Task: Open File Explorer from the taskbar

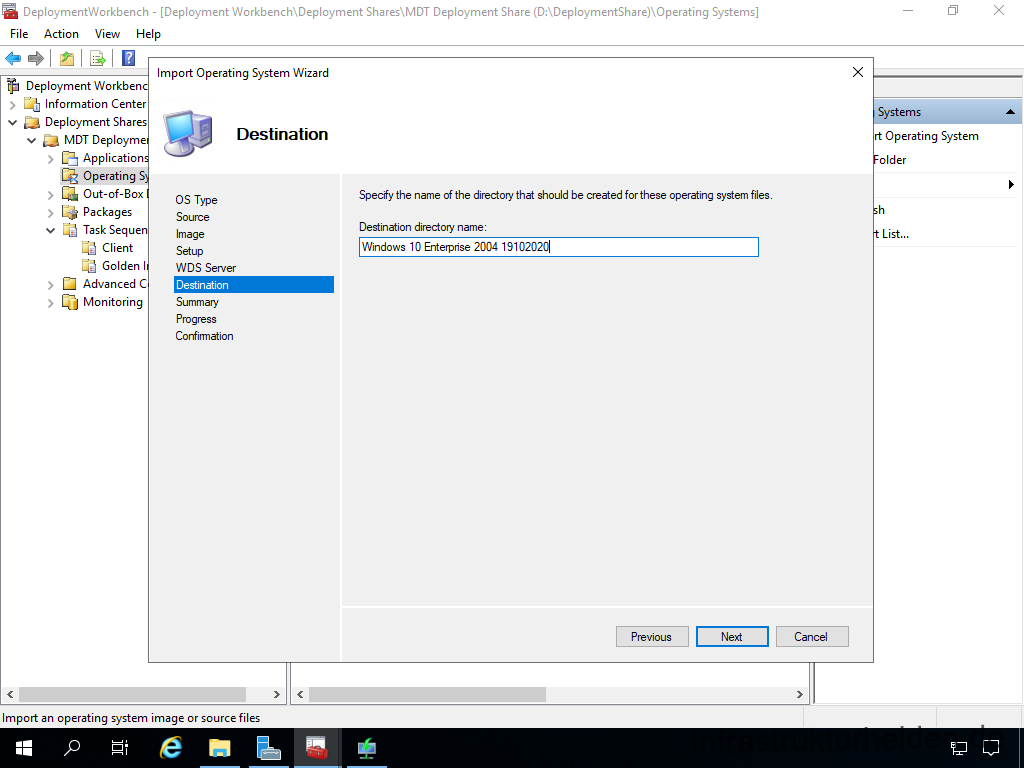Action: tap(220, 748)
